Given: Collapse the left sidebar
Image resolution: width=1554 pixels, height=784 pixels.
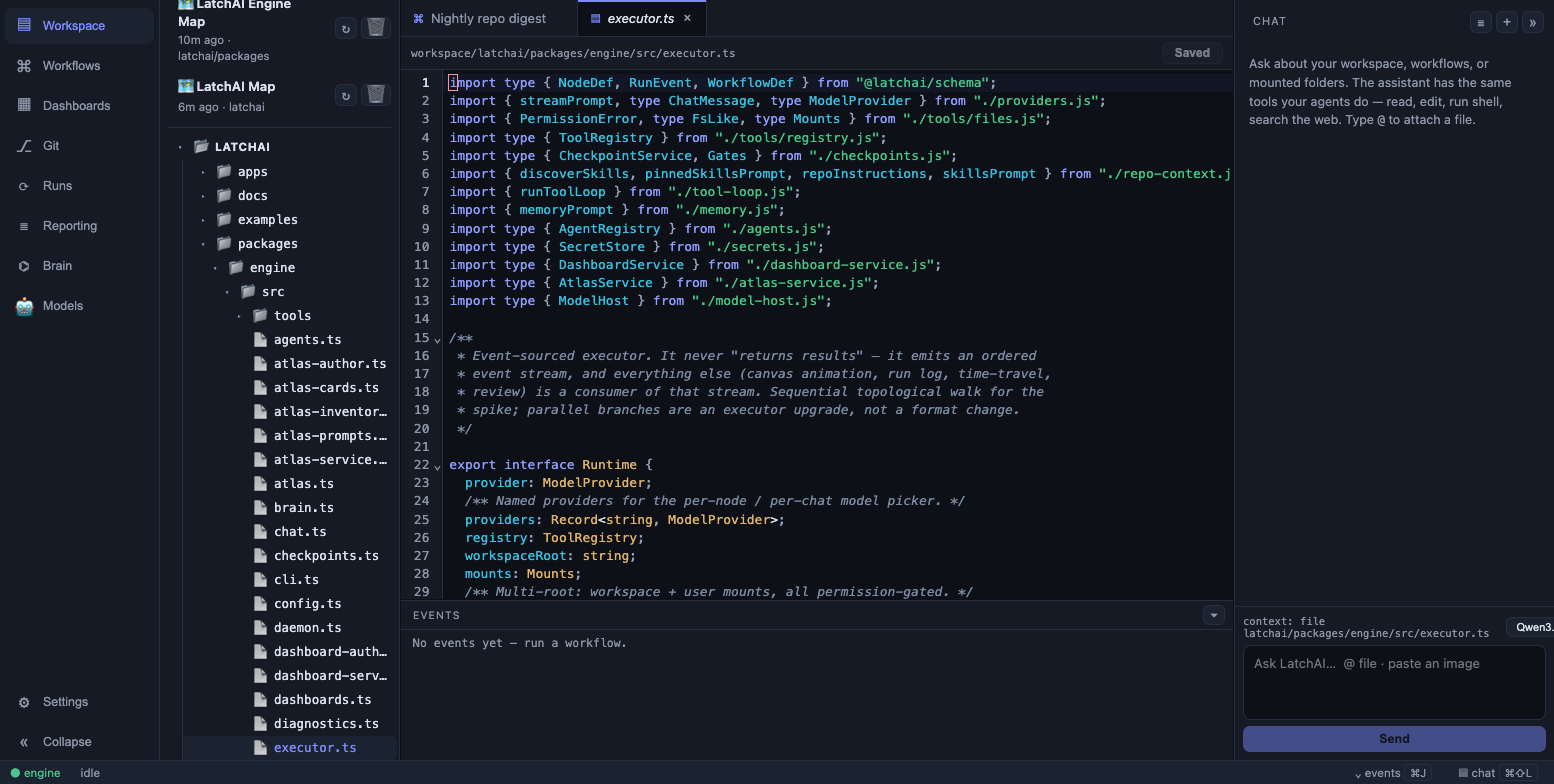Looking at the screenshot, I should click(79, 741).
